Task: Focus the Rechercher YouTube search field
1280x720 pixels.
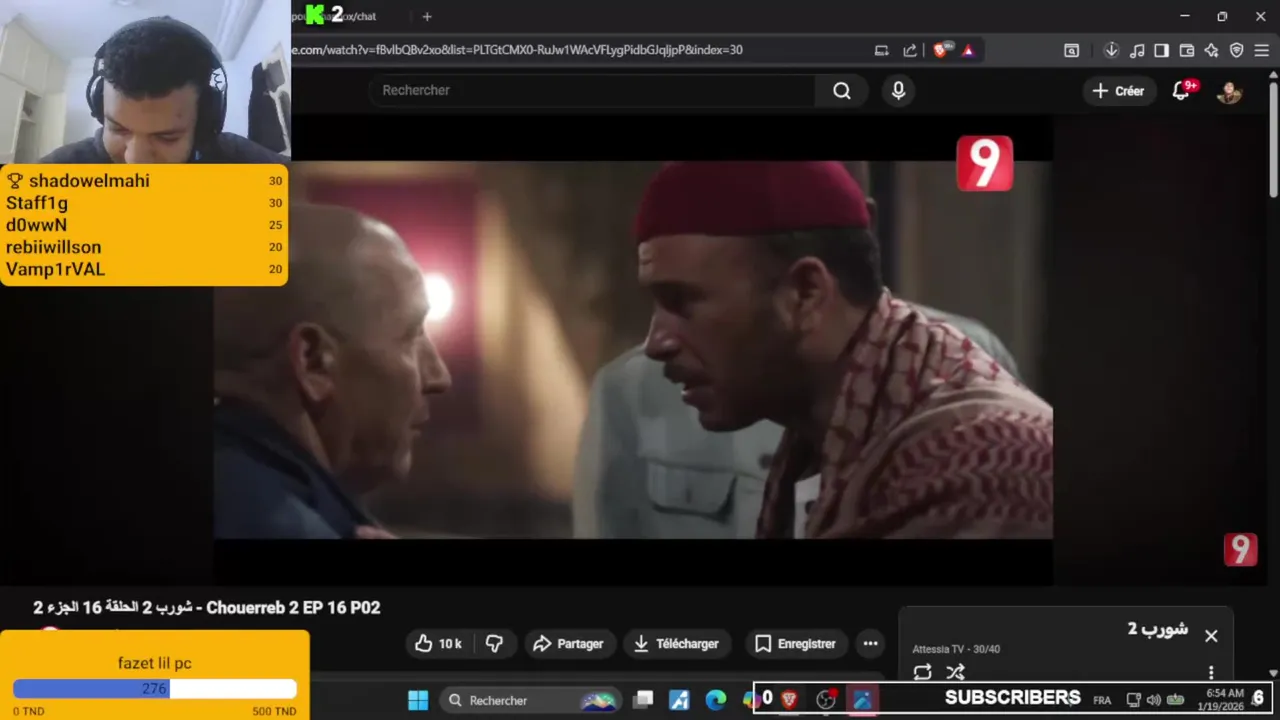Action: click(592, 90)
